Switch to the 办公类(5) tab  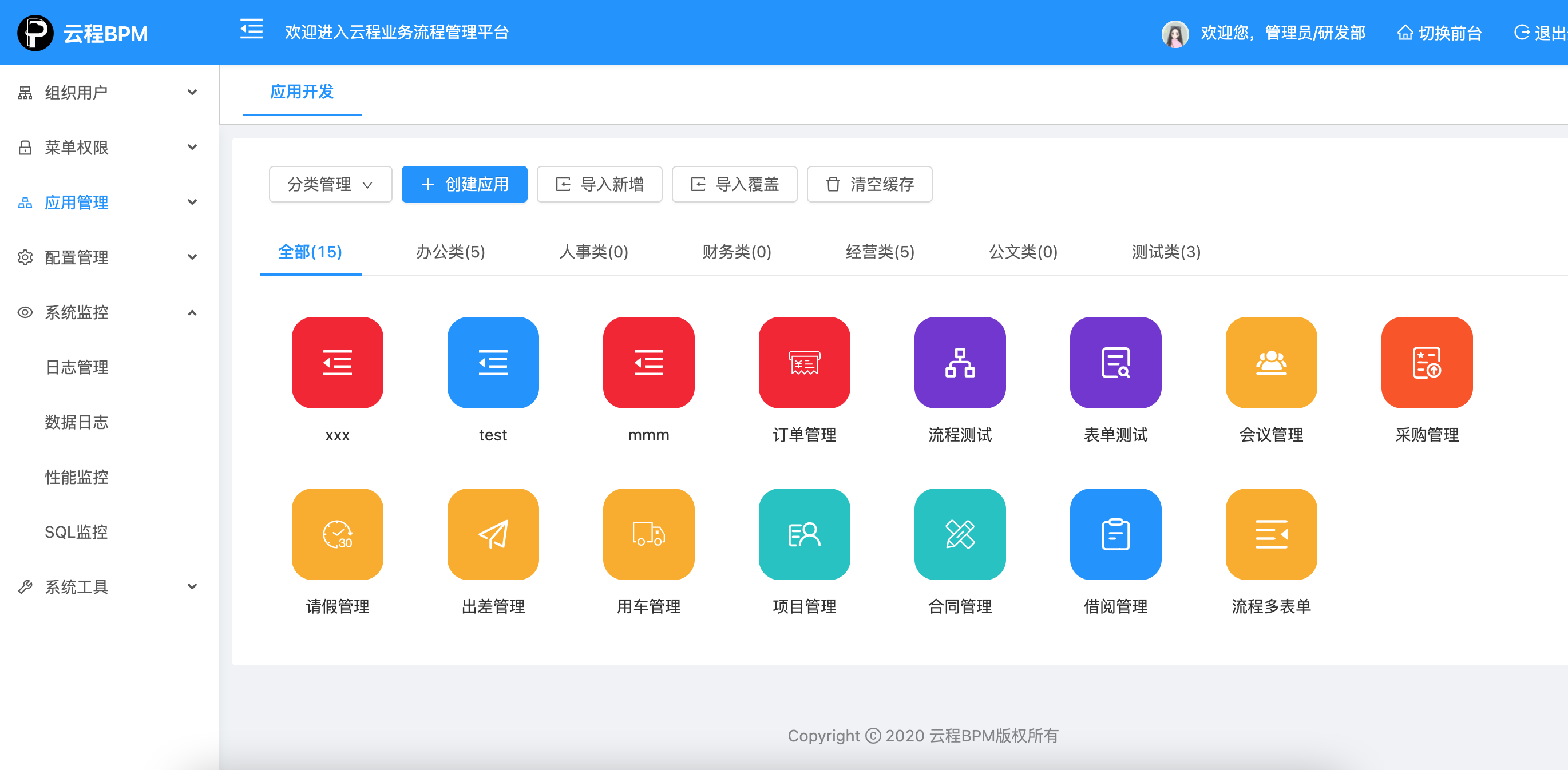(450, 252)
